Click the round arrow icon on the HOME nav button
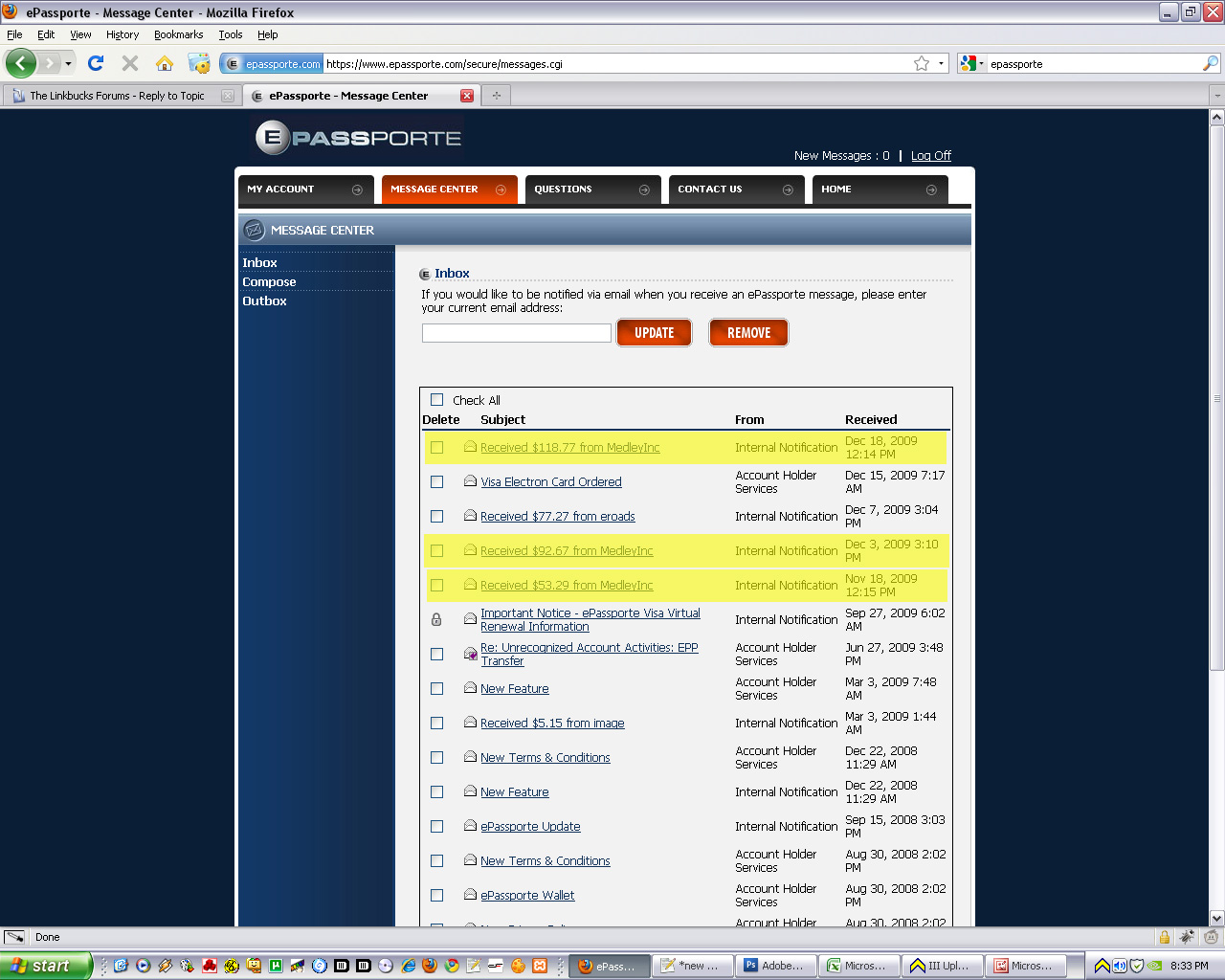Screen dimensions: 1225x980 pos(931,189)
